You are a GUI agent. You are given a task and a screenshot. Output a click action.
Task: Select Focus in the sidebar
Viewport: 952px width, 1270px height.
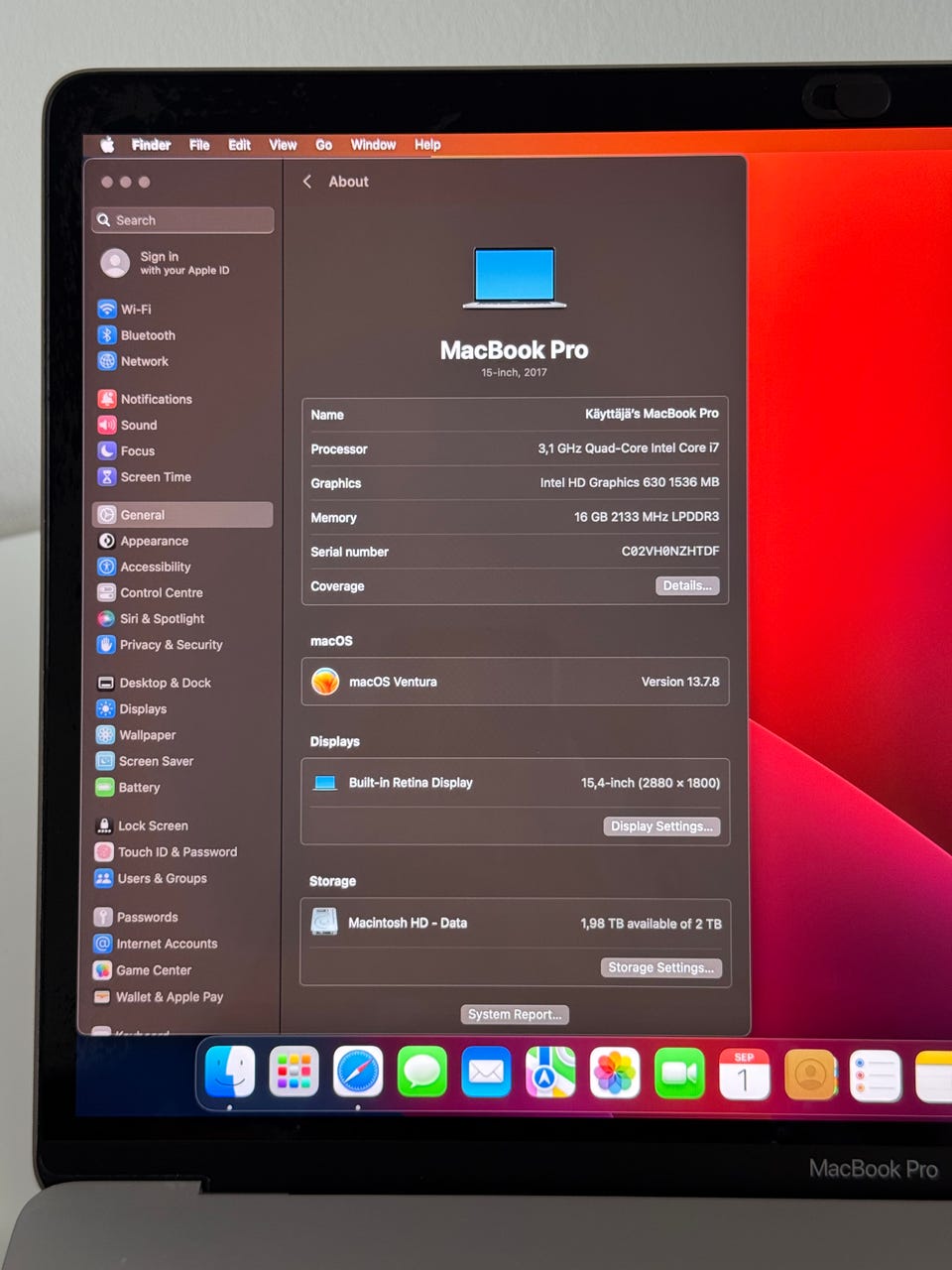(127, 450)
